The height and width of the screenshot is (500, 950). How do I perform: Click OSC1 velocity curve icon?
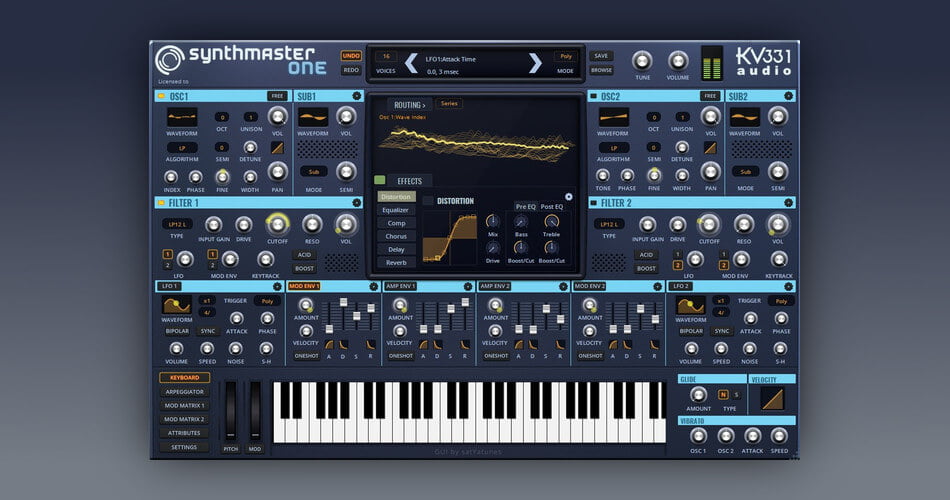click(277, 147)
